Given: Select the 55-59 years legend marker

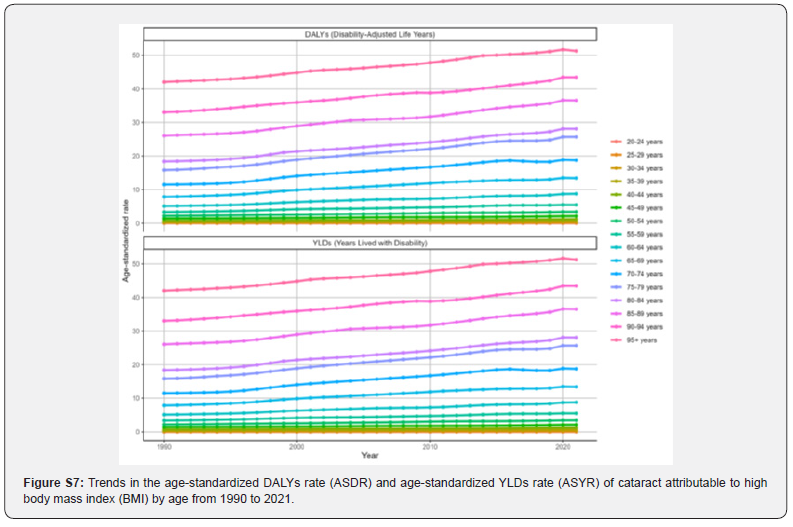Looking at the screenshot, I should coord(616,234).
